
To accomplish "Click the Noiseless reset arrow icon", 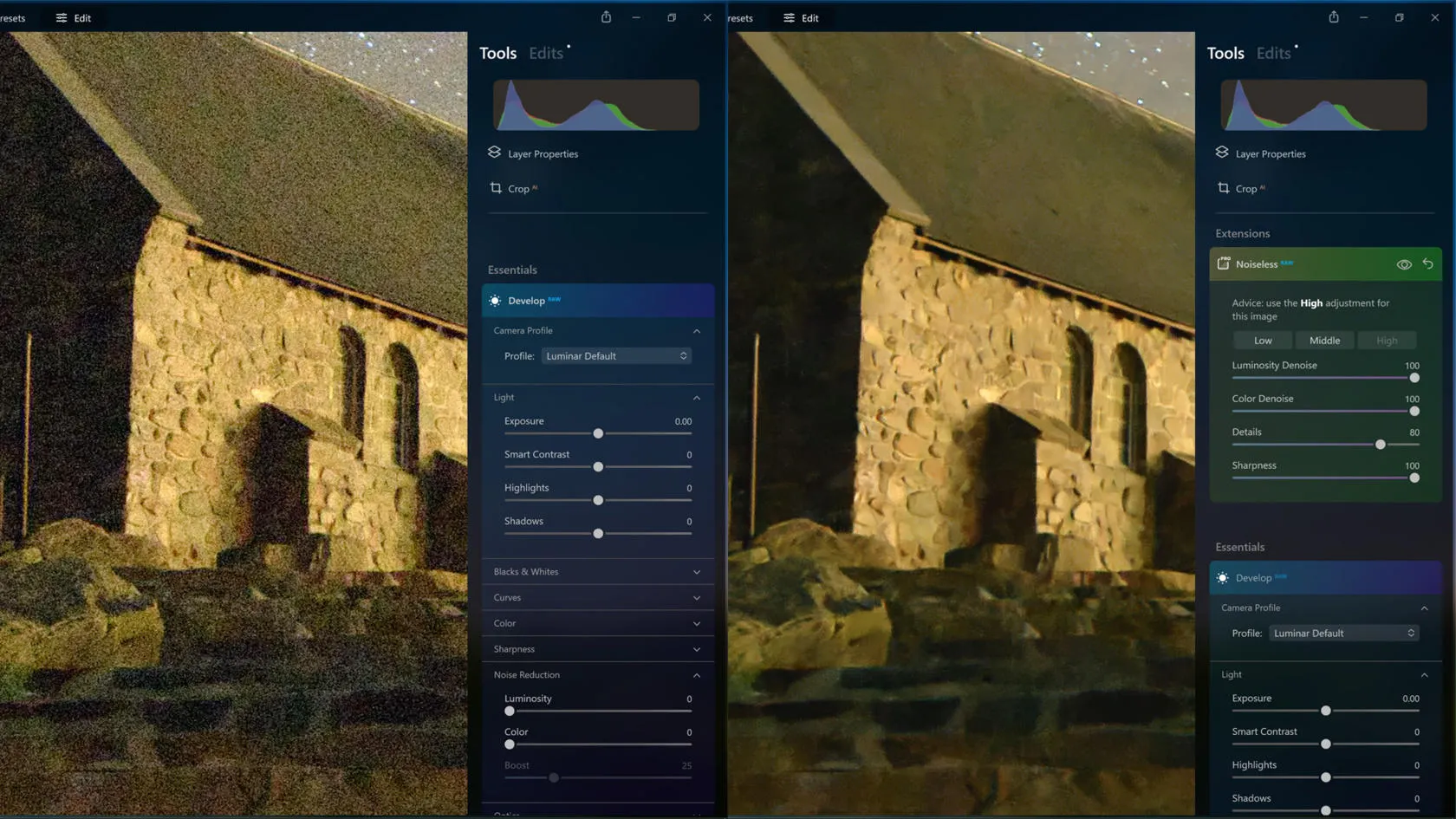I will tap(1427, 263).
